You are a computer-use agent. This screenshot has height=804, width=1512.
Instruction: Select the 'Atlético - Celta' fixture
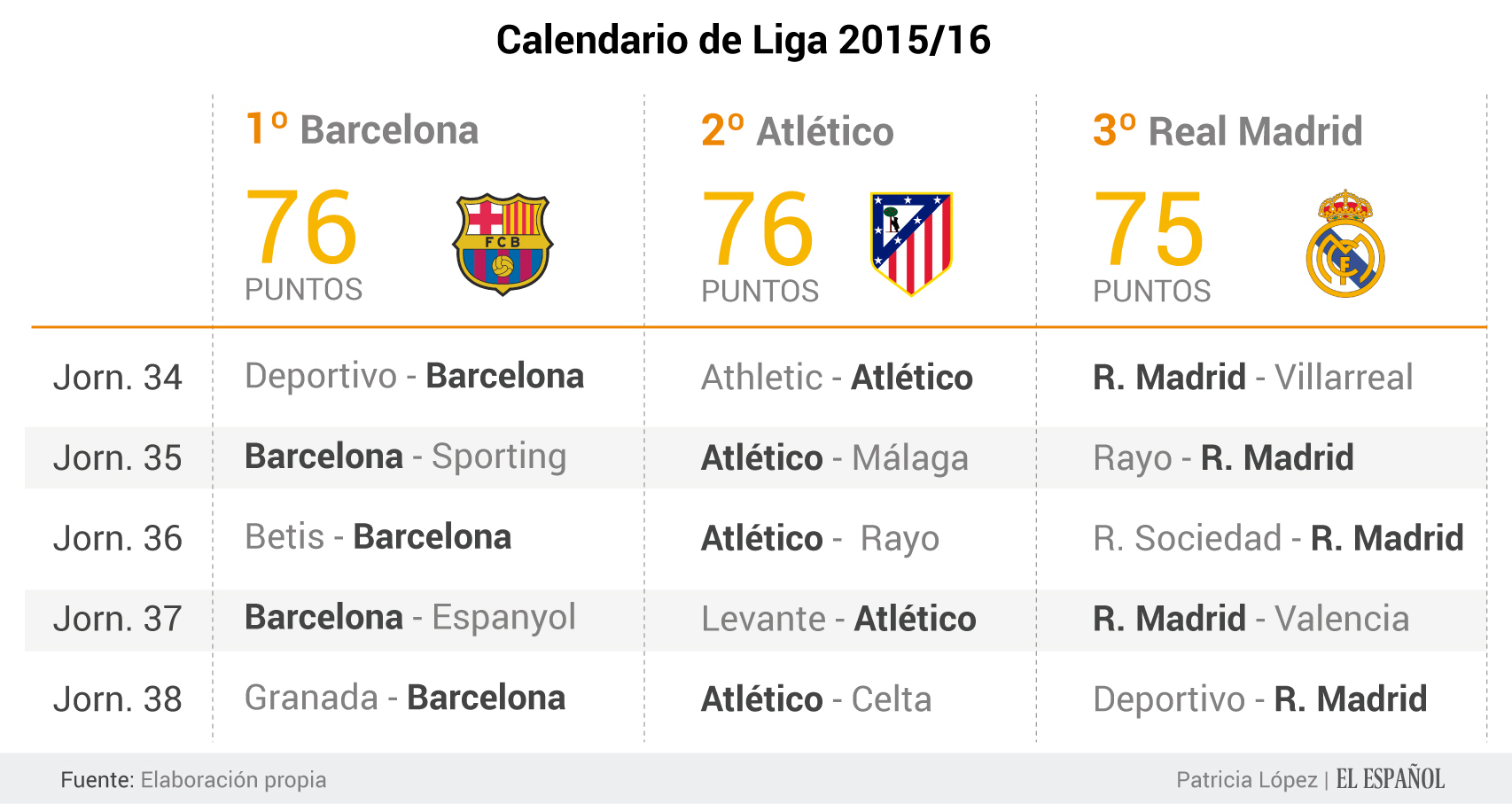tap(816, 699)
